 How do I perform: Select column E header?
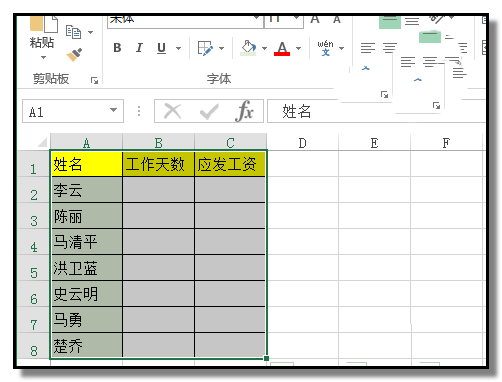coord(374,143)
